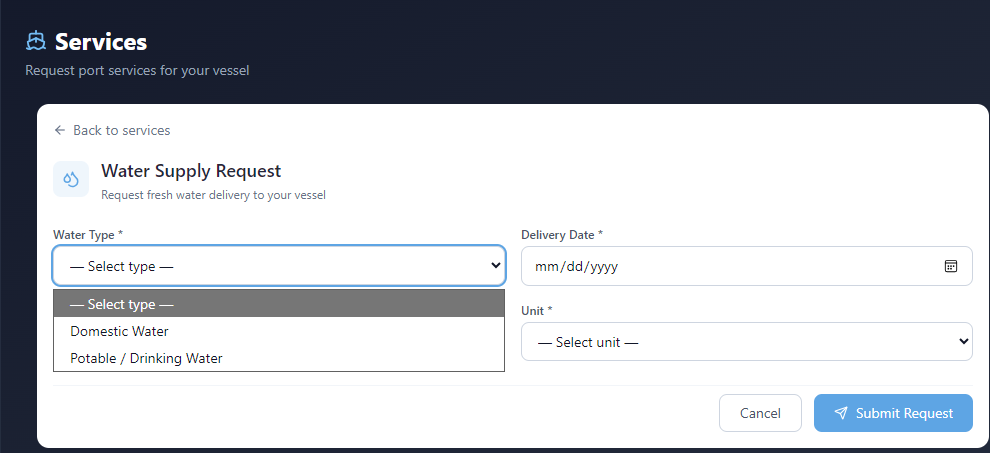This screenshot has height=453, width=990.
Task: Focus the Delivery Date field
Action: 747,266
